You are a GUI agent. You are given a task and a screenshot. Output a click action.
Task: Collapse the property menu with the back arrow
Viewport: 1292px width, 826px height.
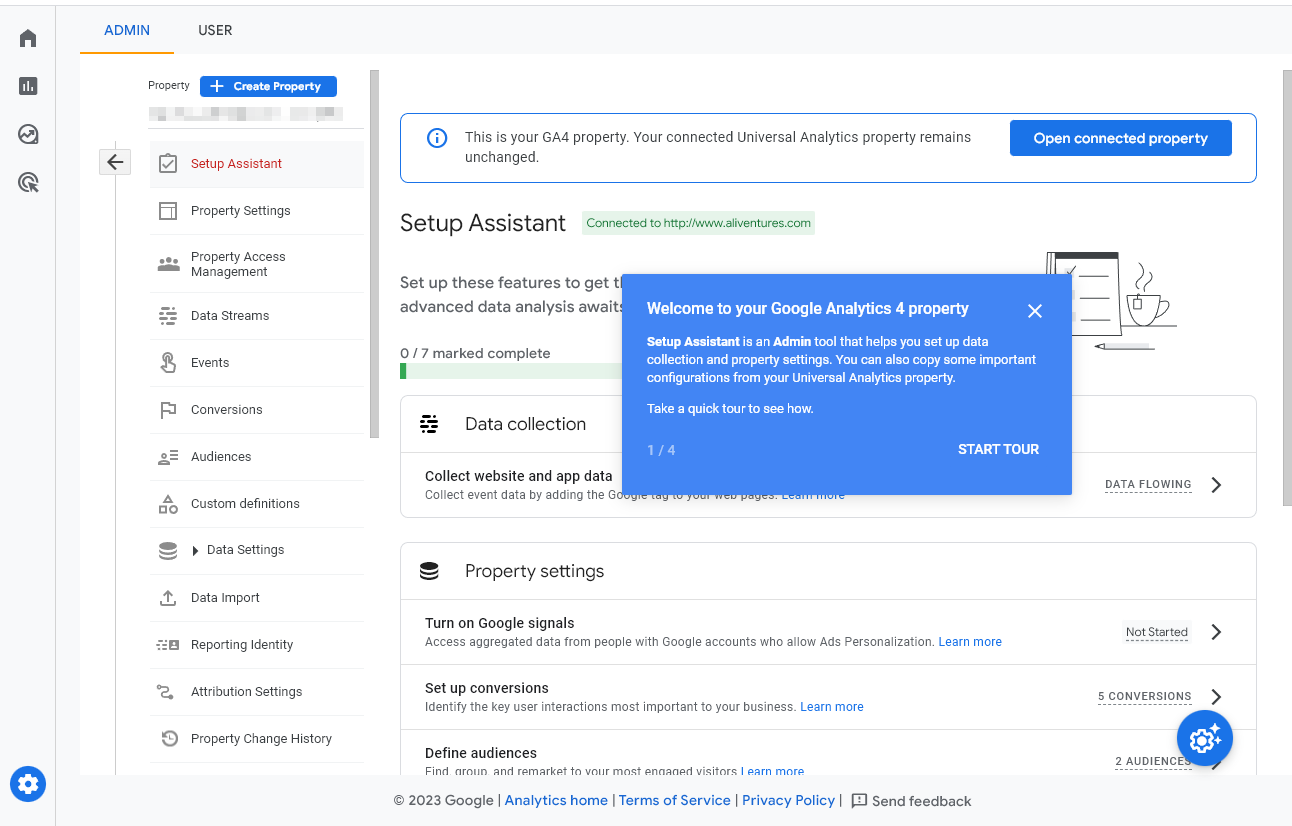pos(115,161)
